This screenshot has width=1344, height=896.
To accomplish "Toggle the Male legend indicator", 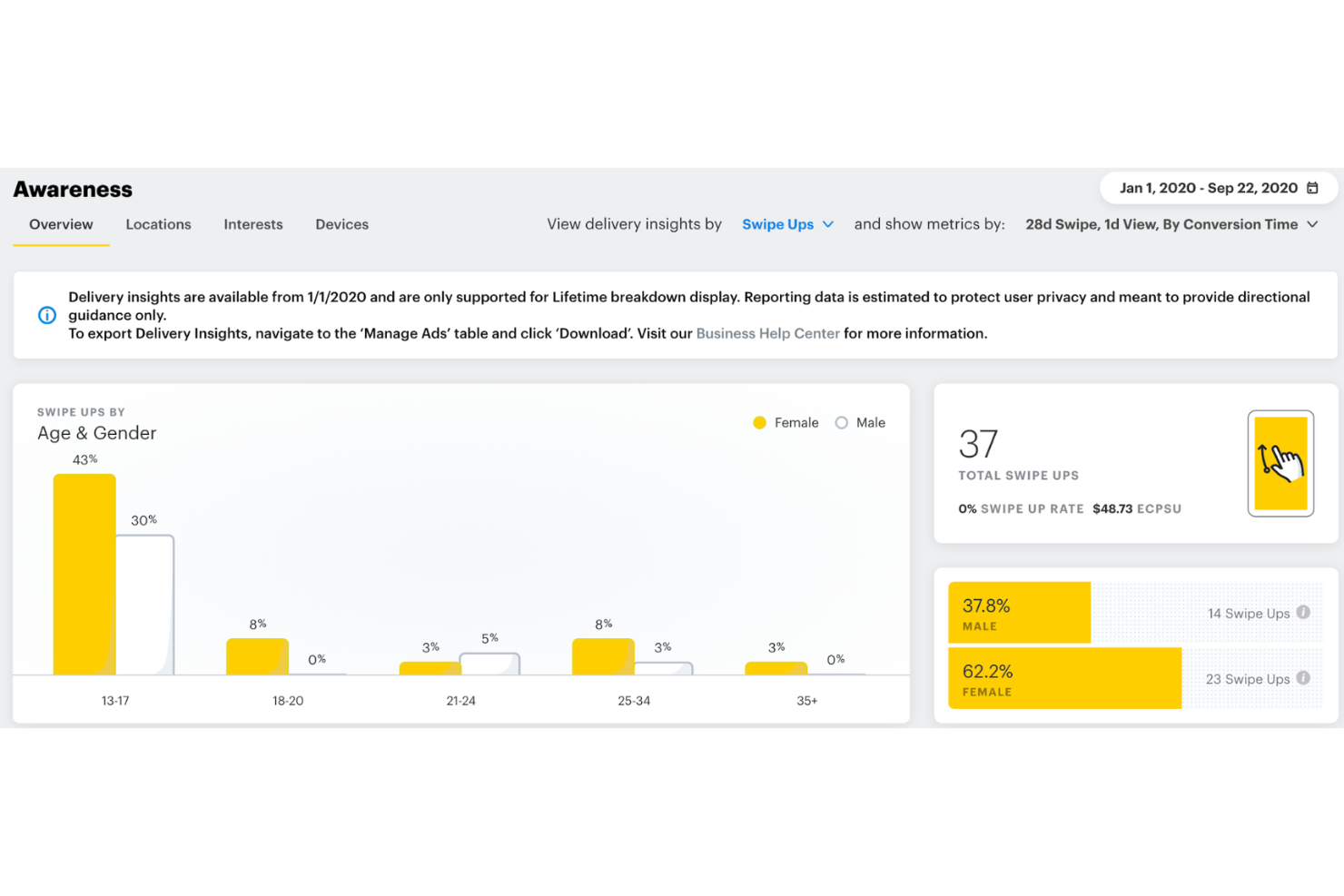I will 842,423.
